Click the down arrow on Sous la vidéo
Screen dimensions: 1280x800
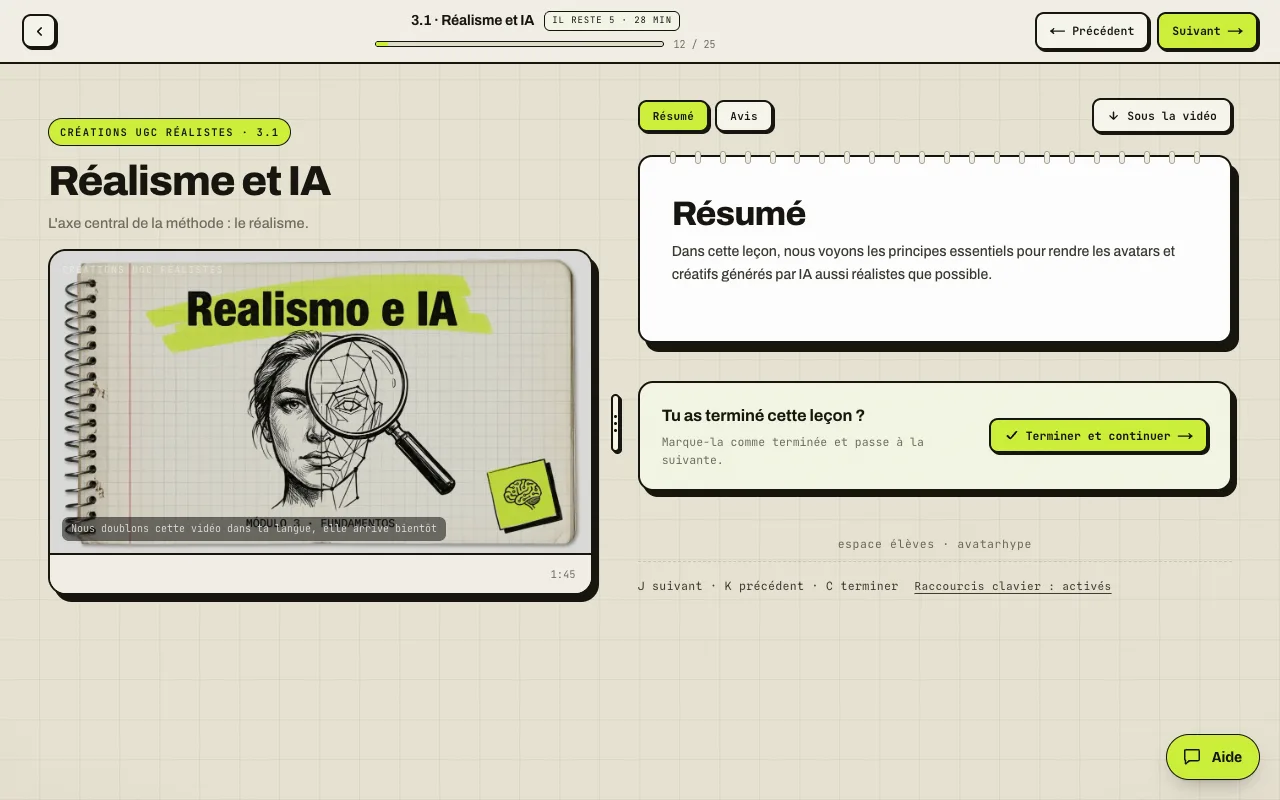1113,116
